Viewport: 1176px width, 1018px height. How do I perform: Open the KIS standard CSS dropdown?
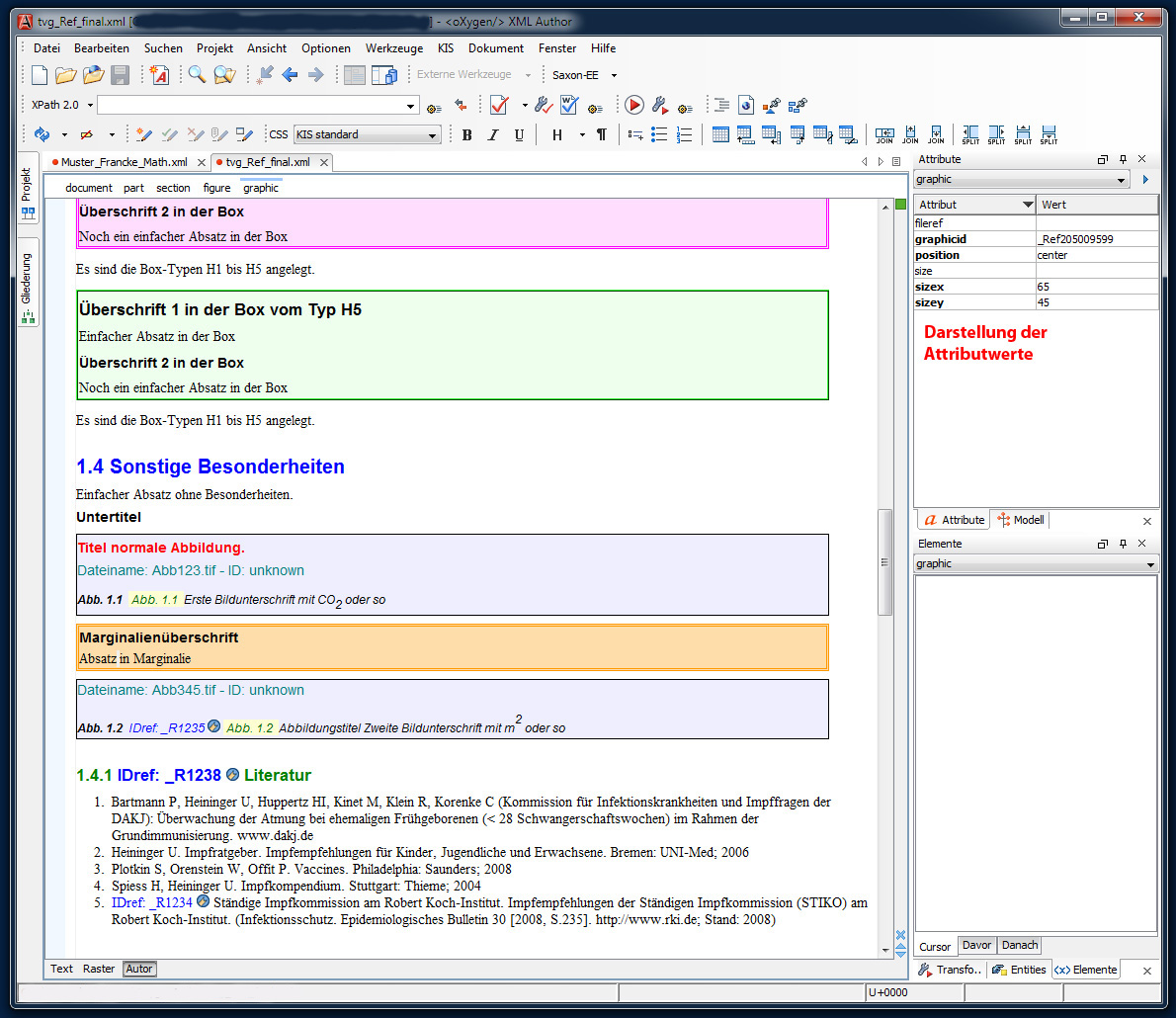coord(367,134)
